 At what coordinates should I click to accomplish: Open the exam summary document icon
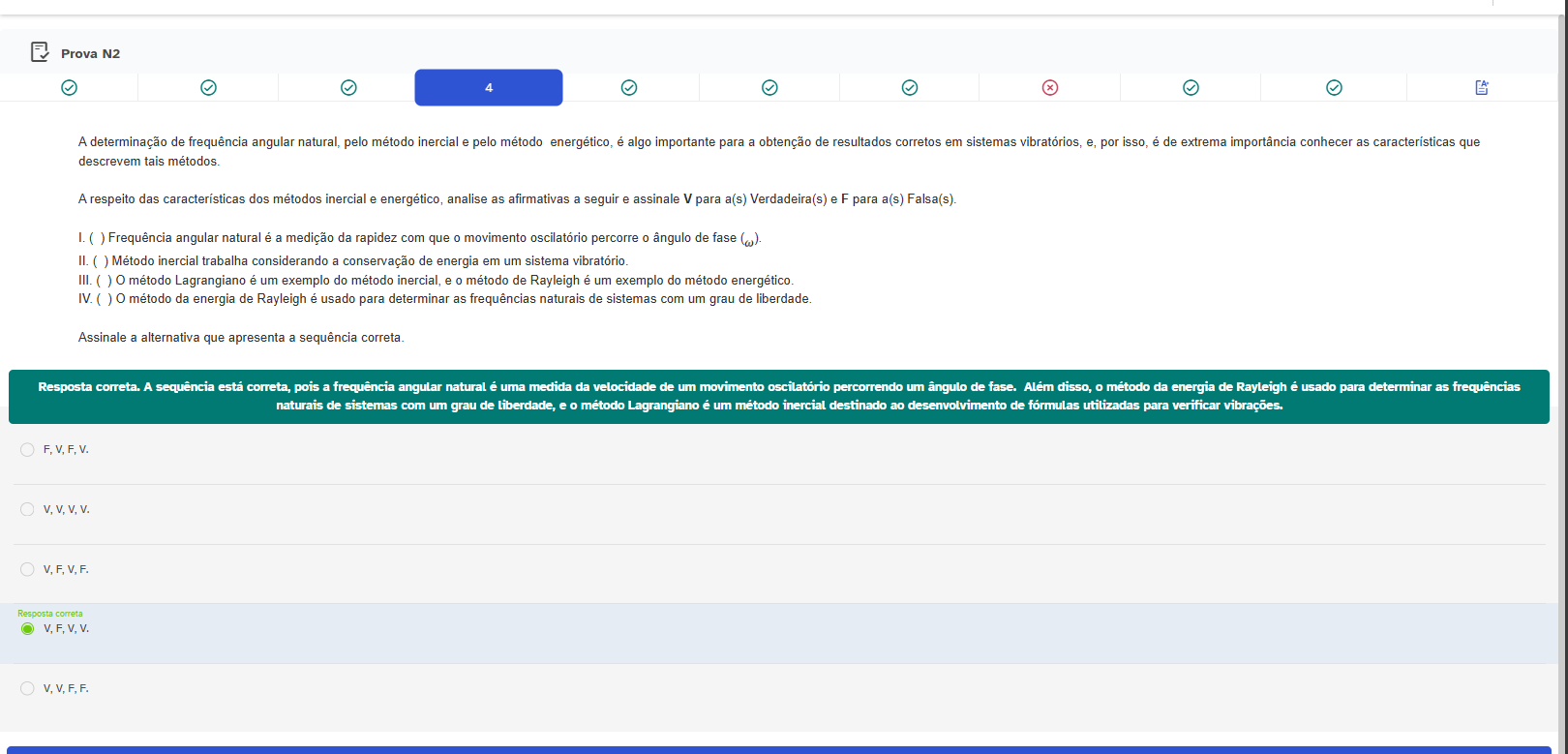[x=1481, y=88]
